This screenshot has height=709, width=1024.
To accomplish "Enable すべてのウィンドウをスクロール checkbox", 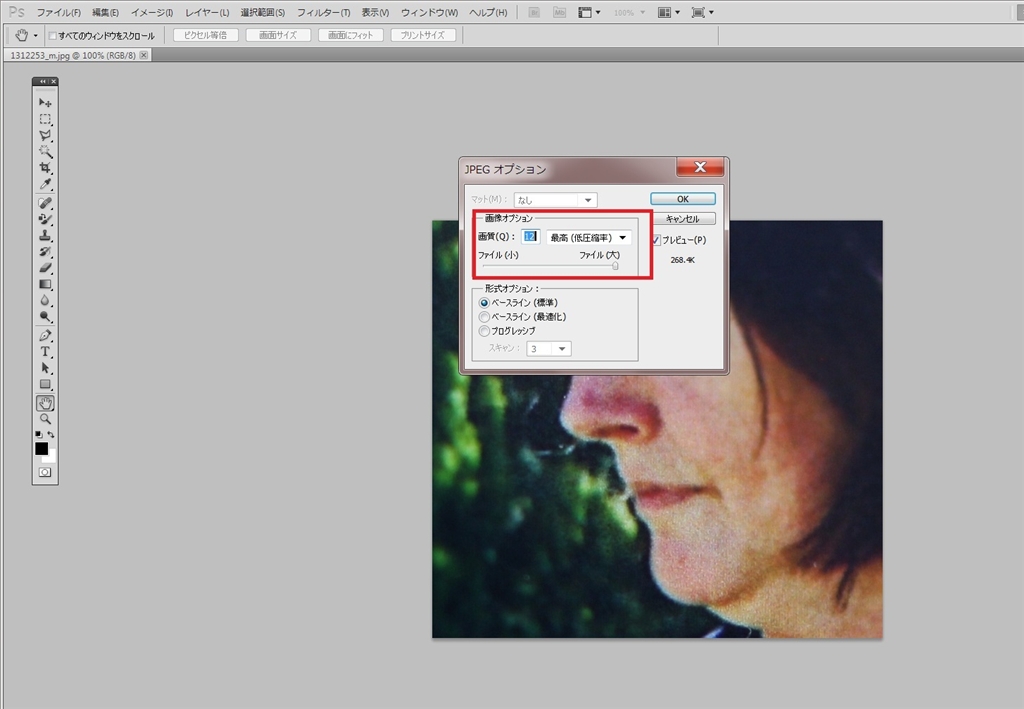I will 53,36.
